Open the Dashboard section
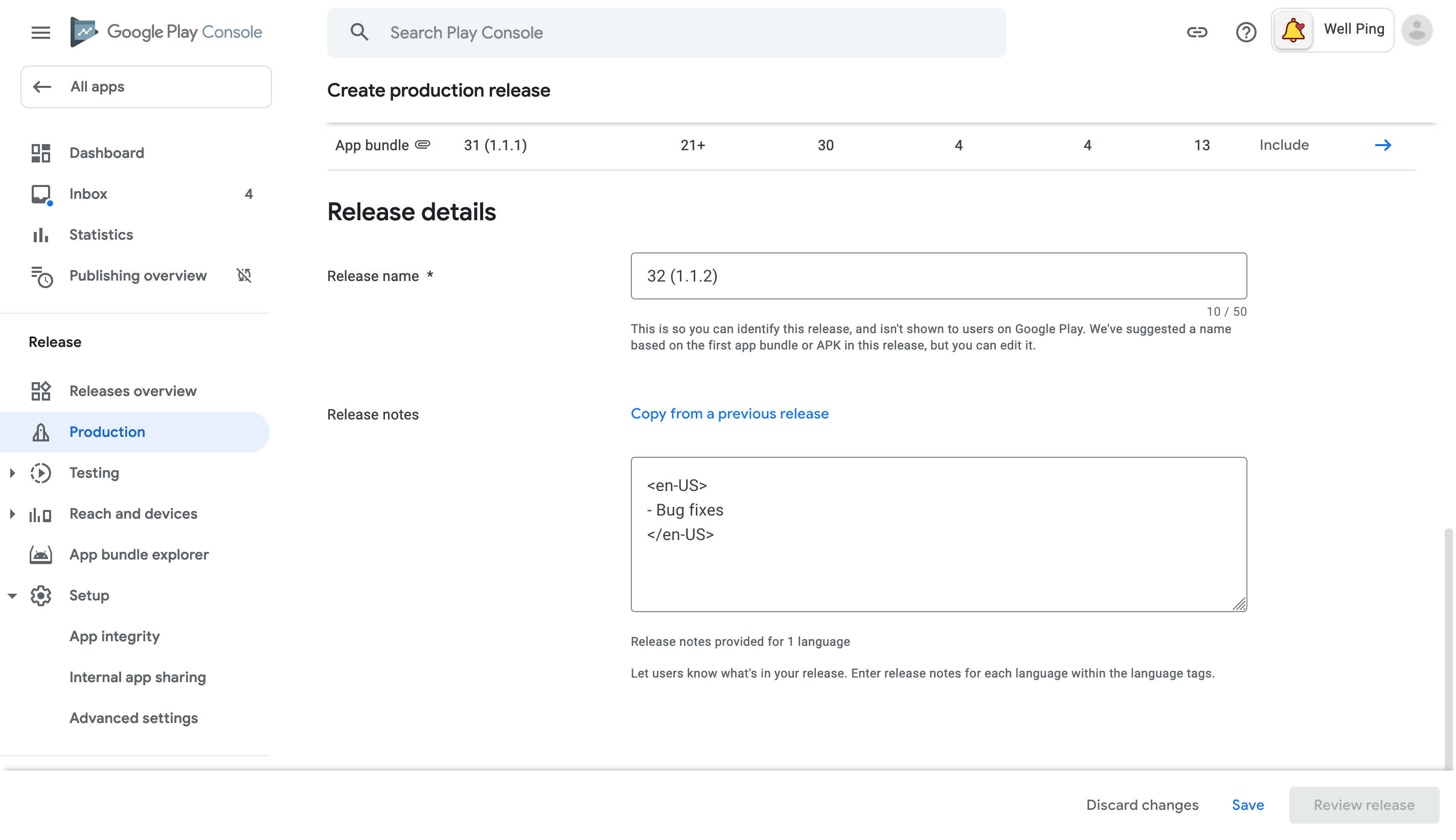 [x=107, y=153]
